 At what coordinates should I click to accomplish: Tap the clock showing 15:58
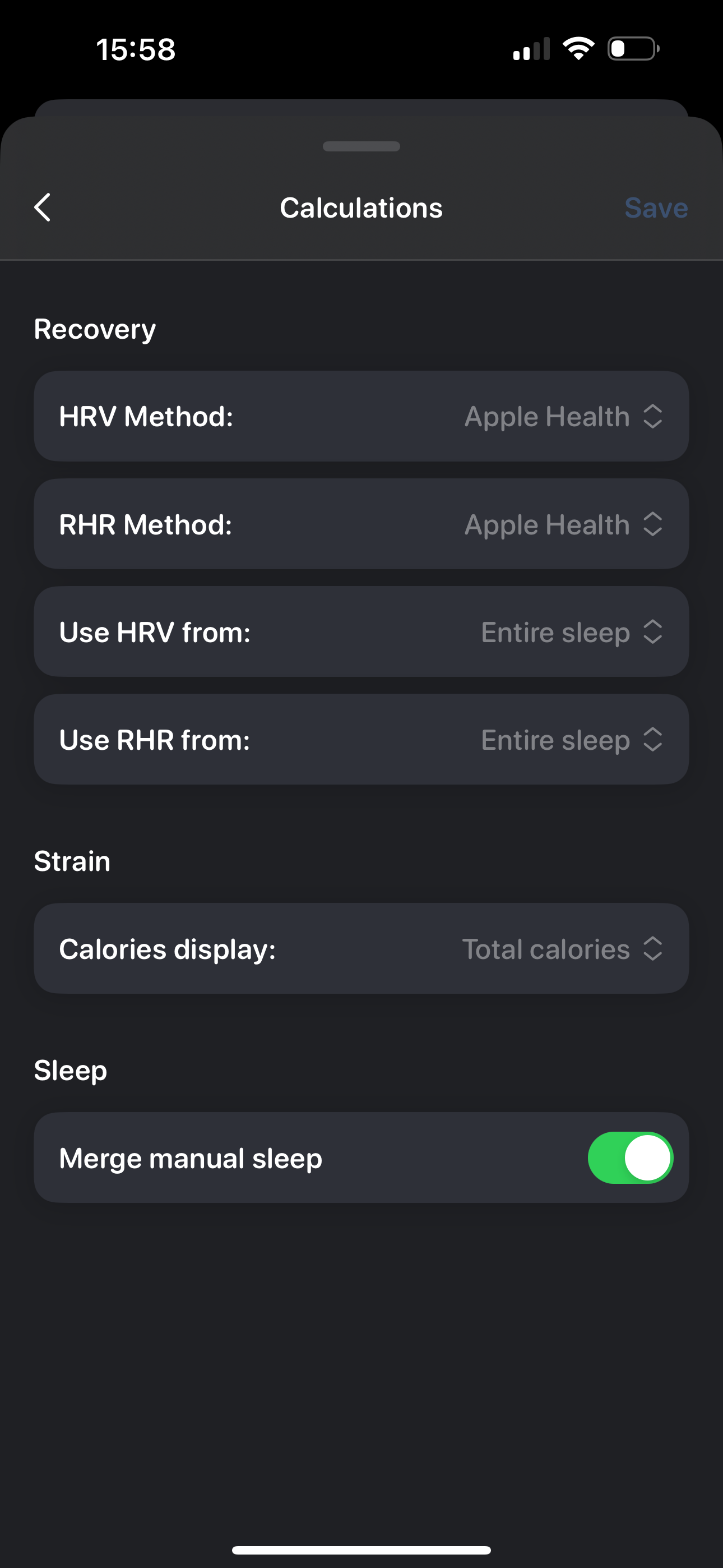[x=136, y=49]
